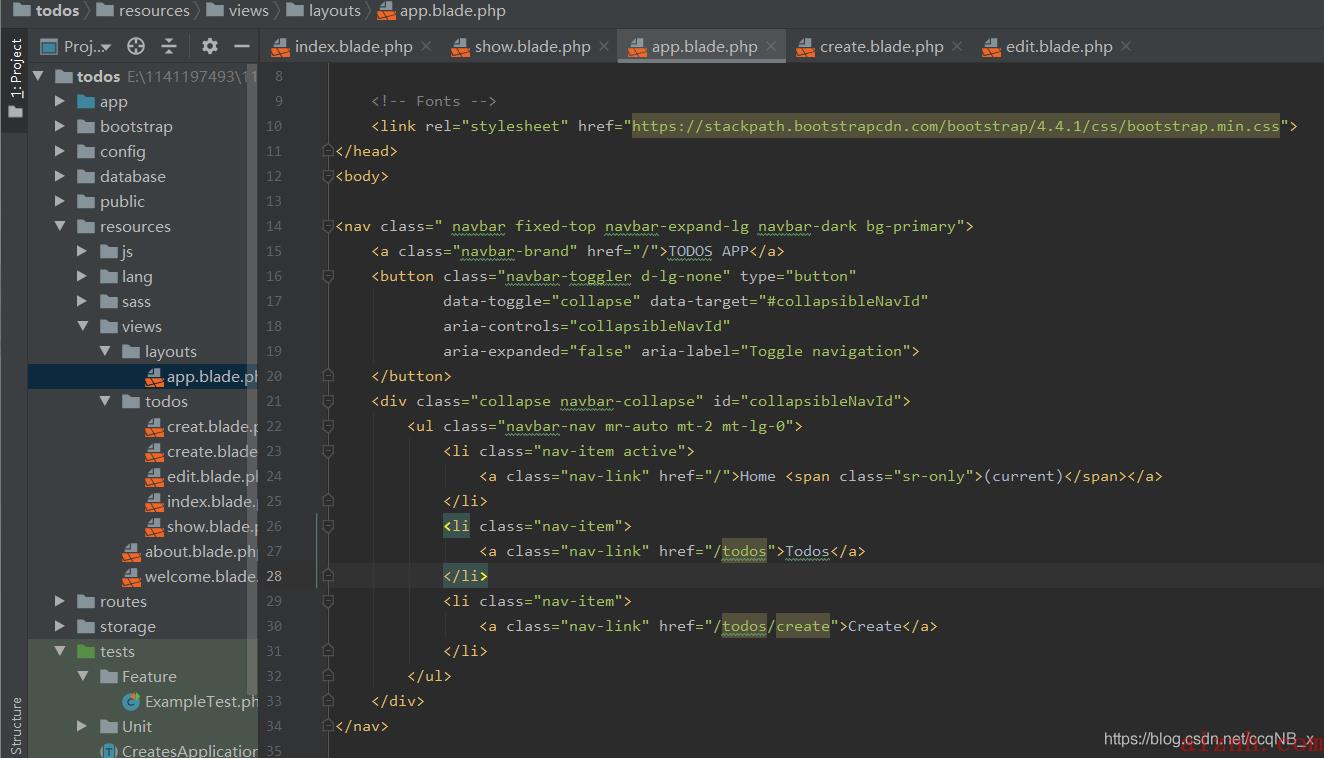The image size is (1324, 758).
Task: Select the Feature folder
Action: point(138,676)
